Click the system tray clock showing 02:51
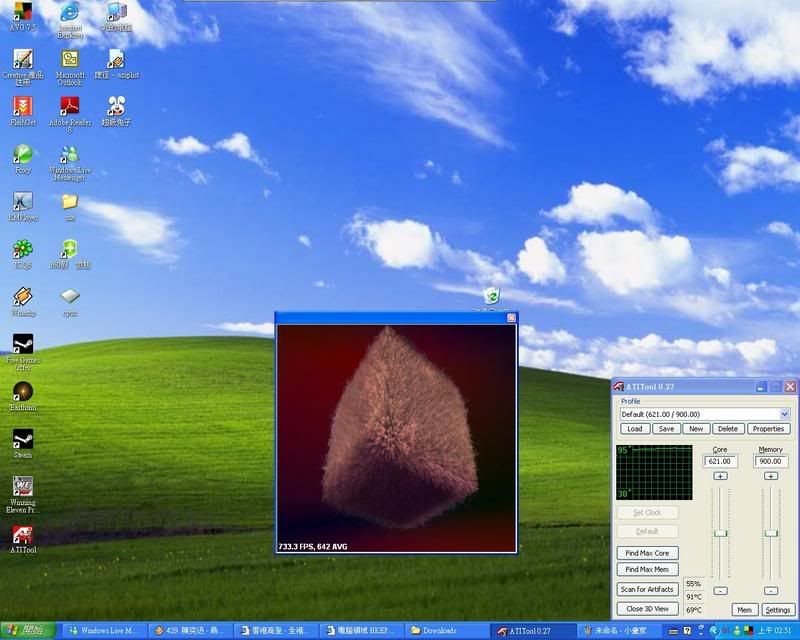 (x=774, y=631)
